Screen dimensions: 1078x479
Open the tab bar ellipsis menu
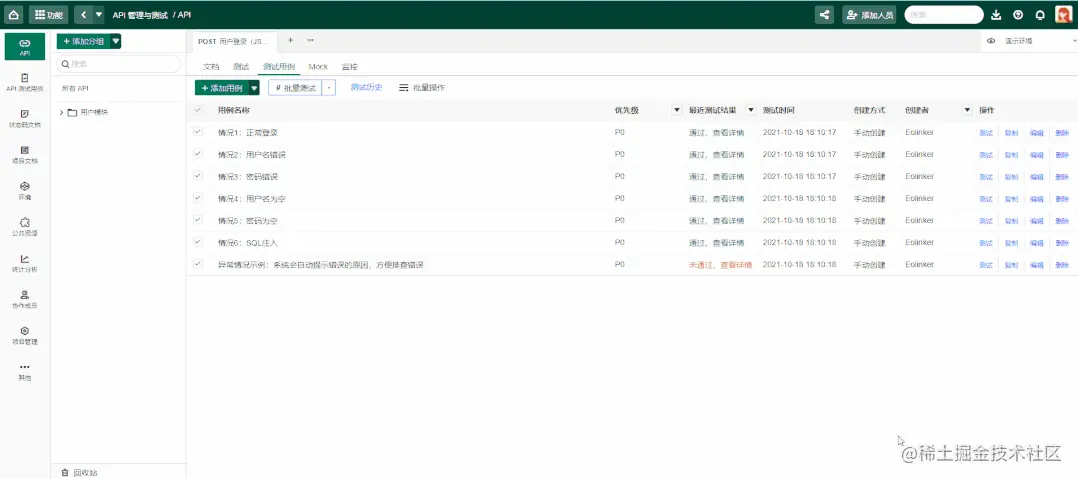310,41
